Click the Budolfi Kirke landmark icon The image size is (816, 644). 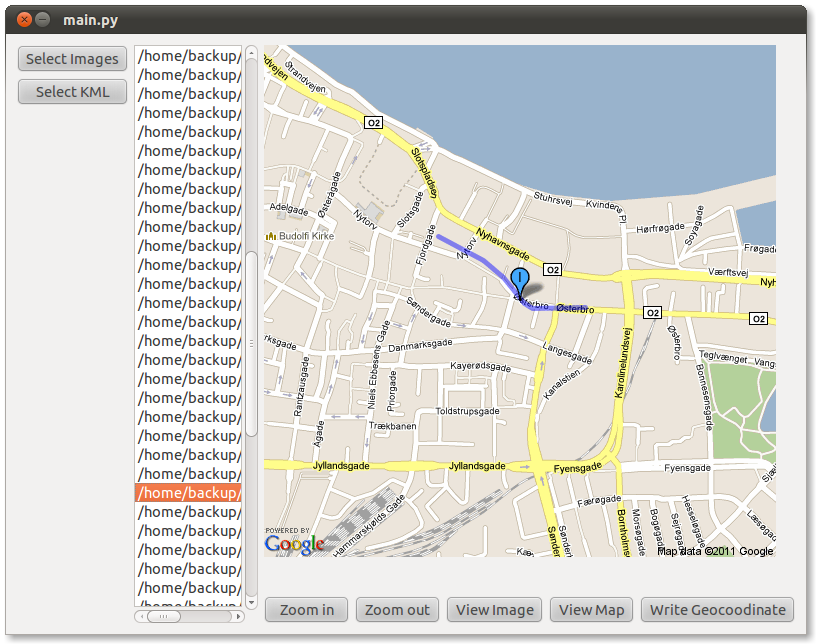pos(270,236)
